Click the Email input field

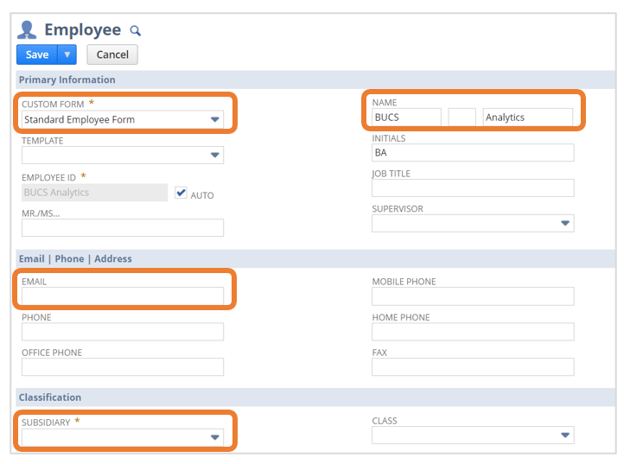point(122,296)
